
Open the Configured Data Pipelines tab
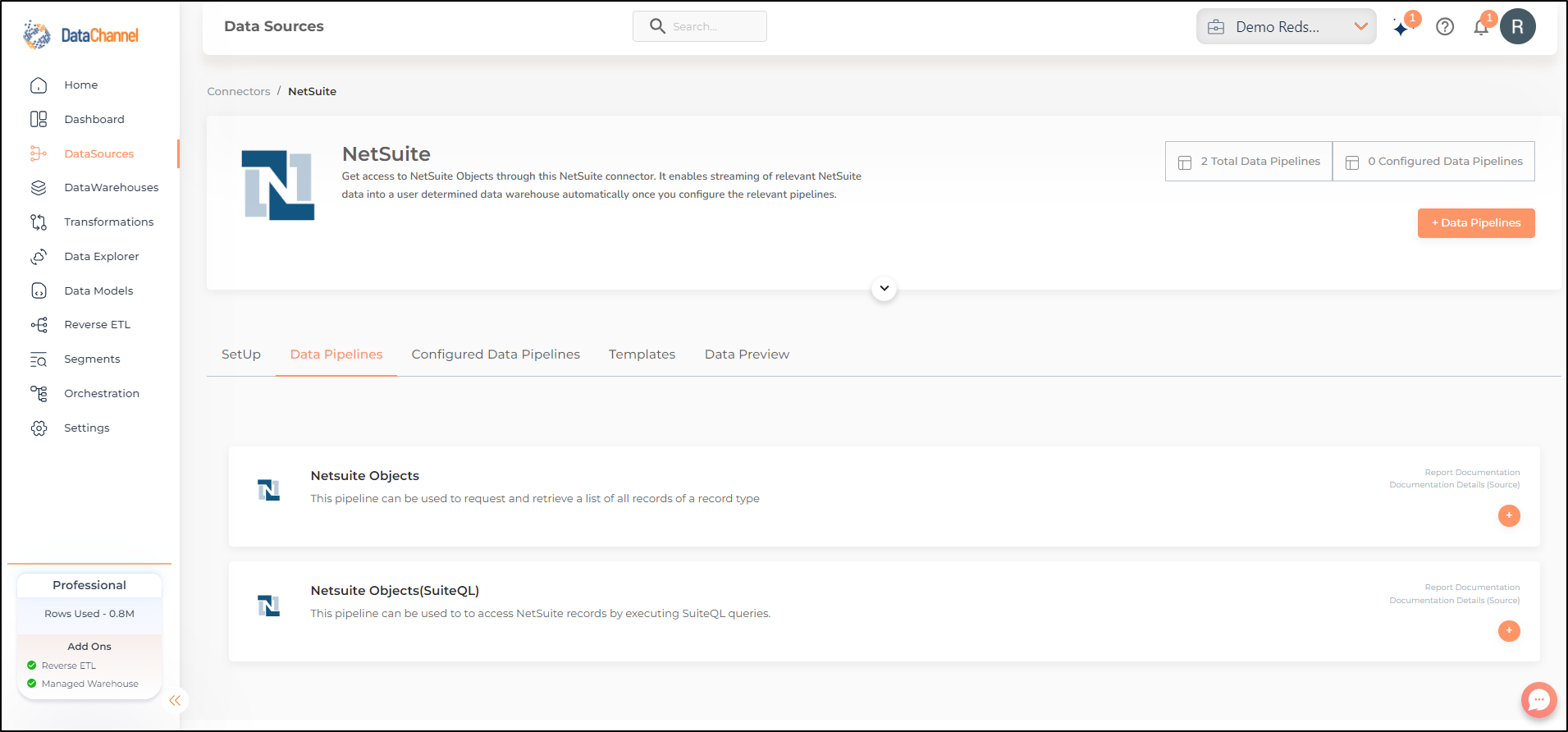496,355
